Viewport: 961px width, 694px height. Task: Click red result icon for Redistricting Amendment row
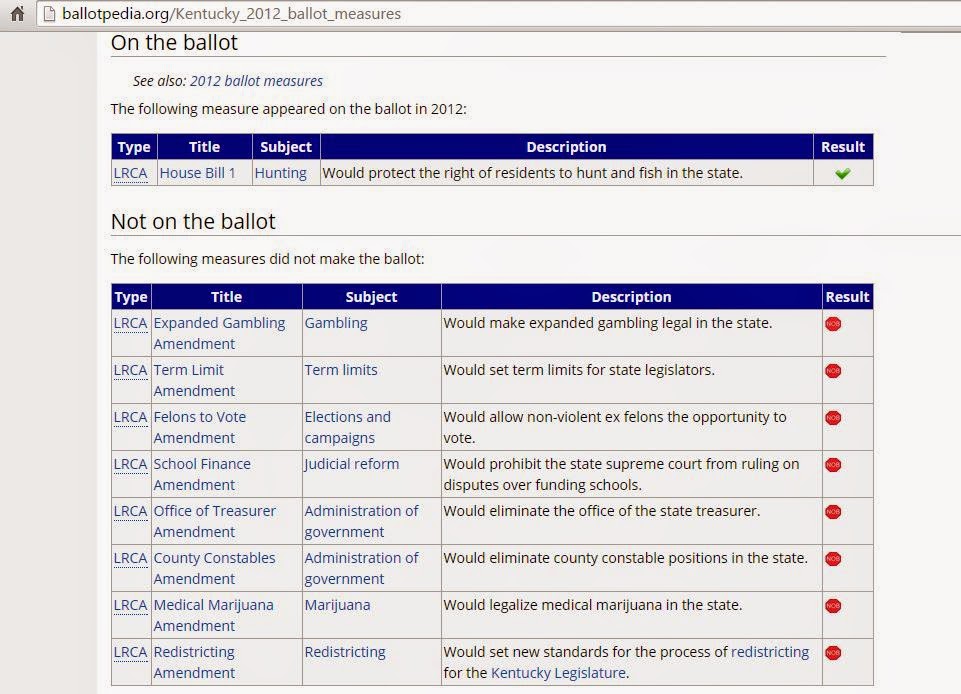click(833, 653)
